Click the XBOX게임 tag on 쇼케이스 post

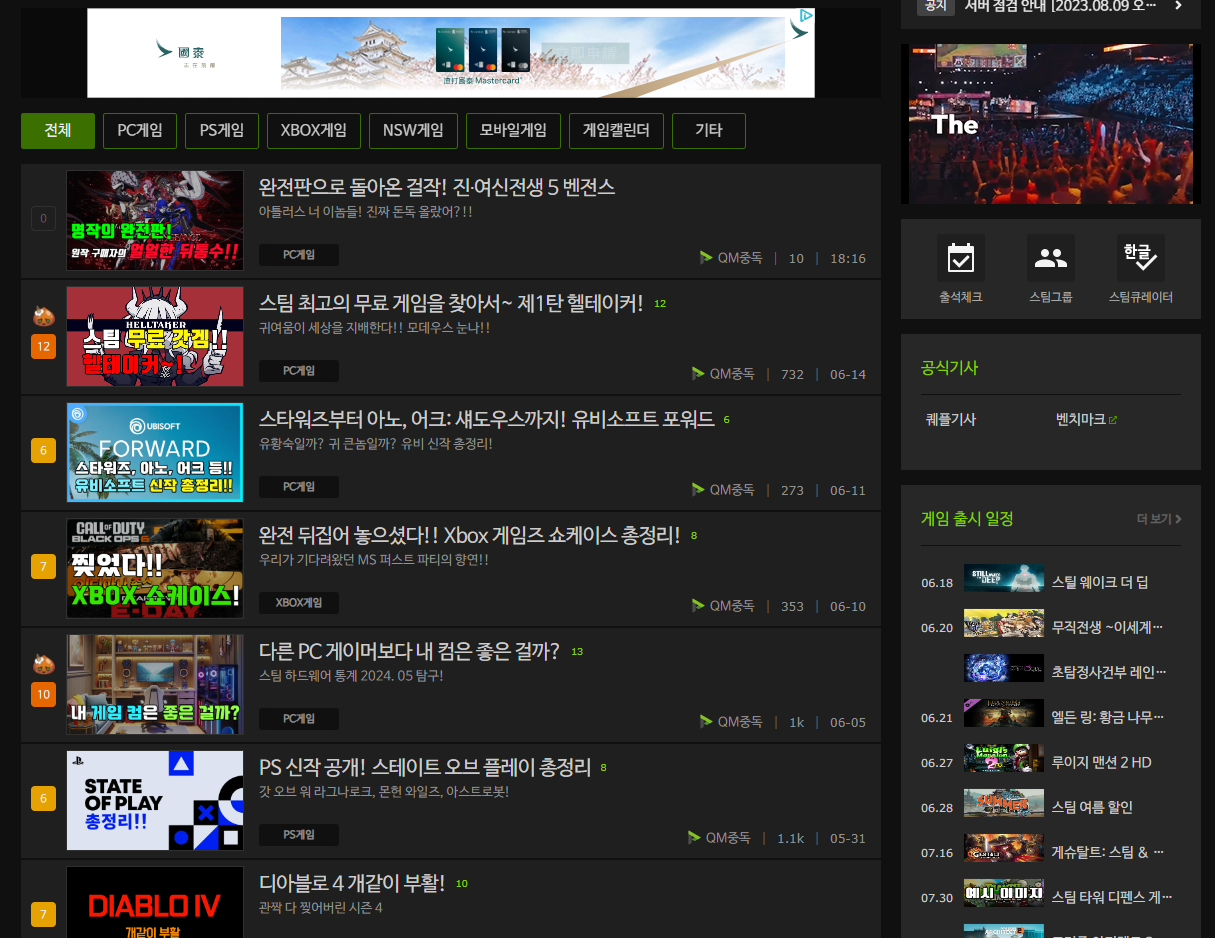point(298,603)
